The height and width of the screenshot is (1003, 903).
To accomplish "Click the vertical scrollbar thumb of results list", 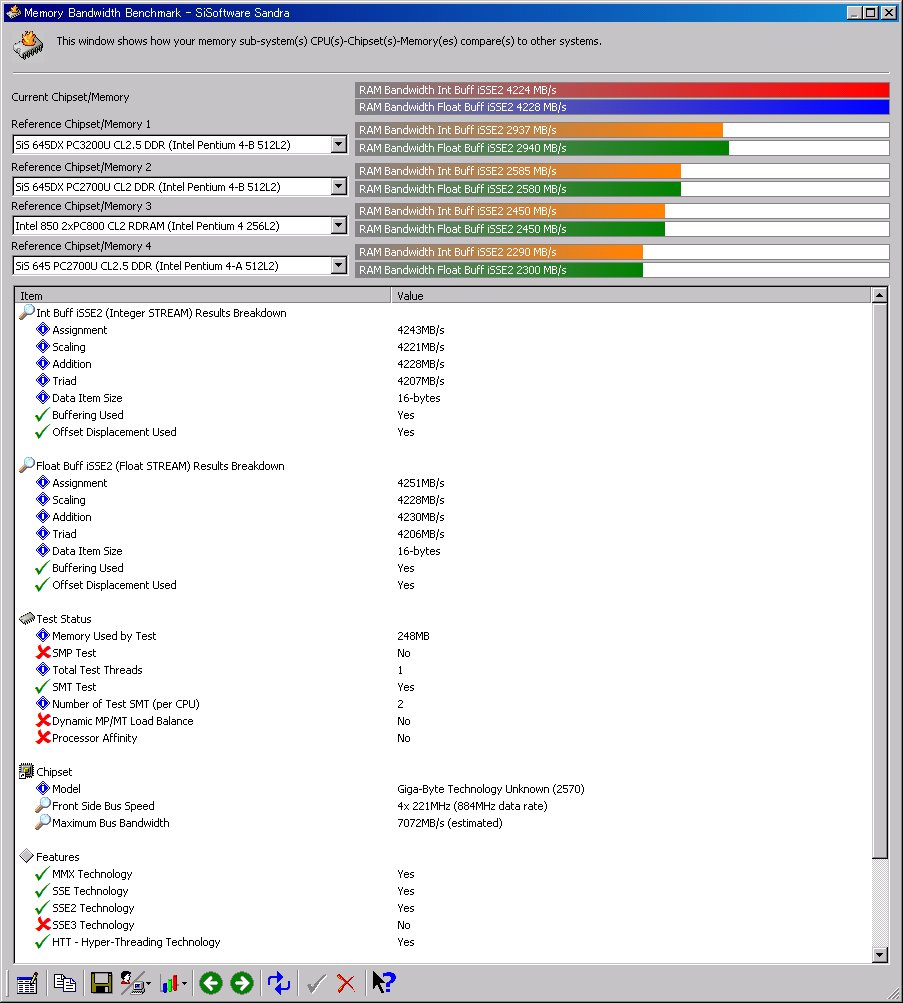I will coord(879,581).
